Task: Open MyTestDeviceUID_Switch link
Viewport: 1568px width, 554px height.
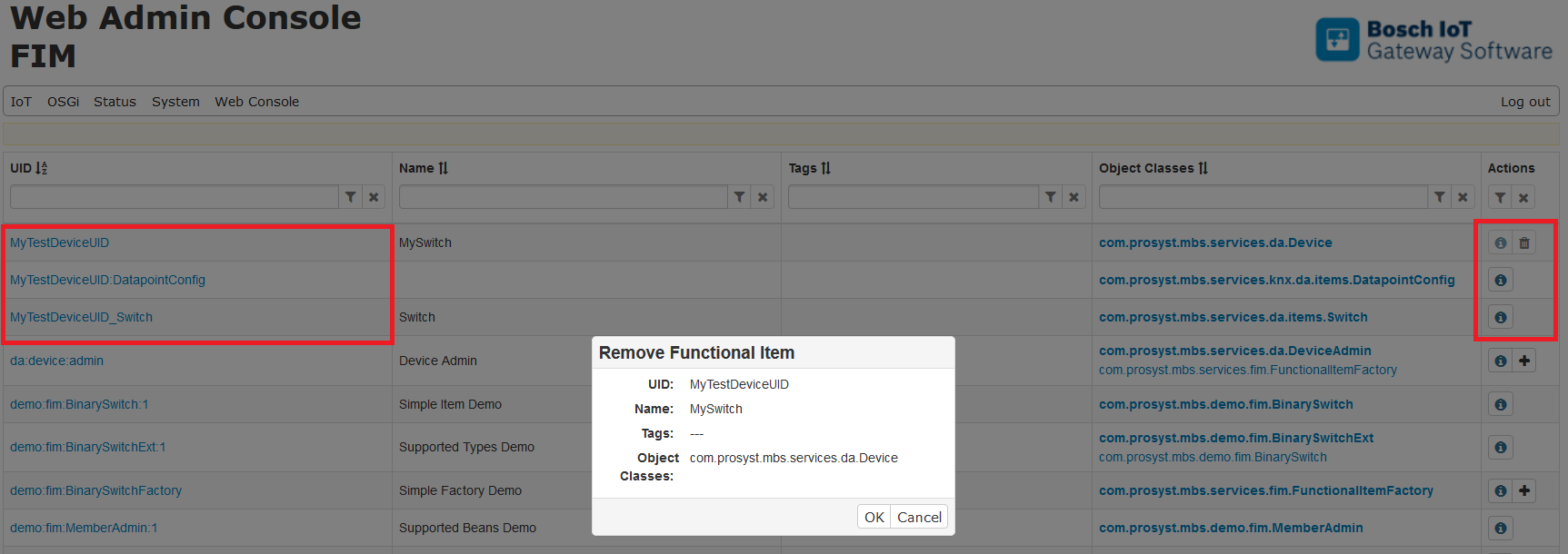Action: (81, 317)
